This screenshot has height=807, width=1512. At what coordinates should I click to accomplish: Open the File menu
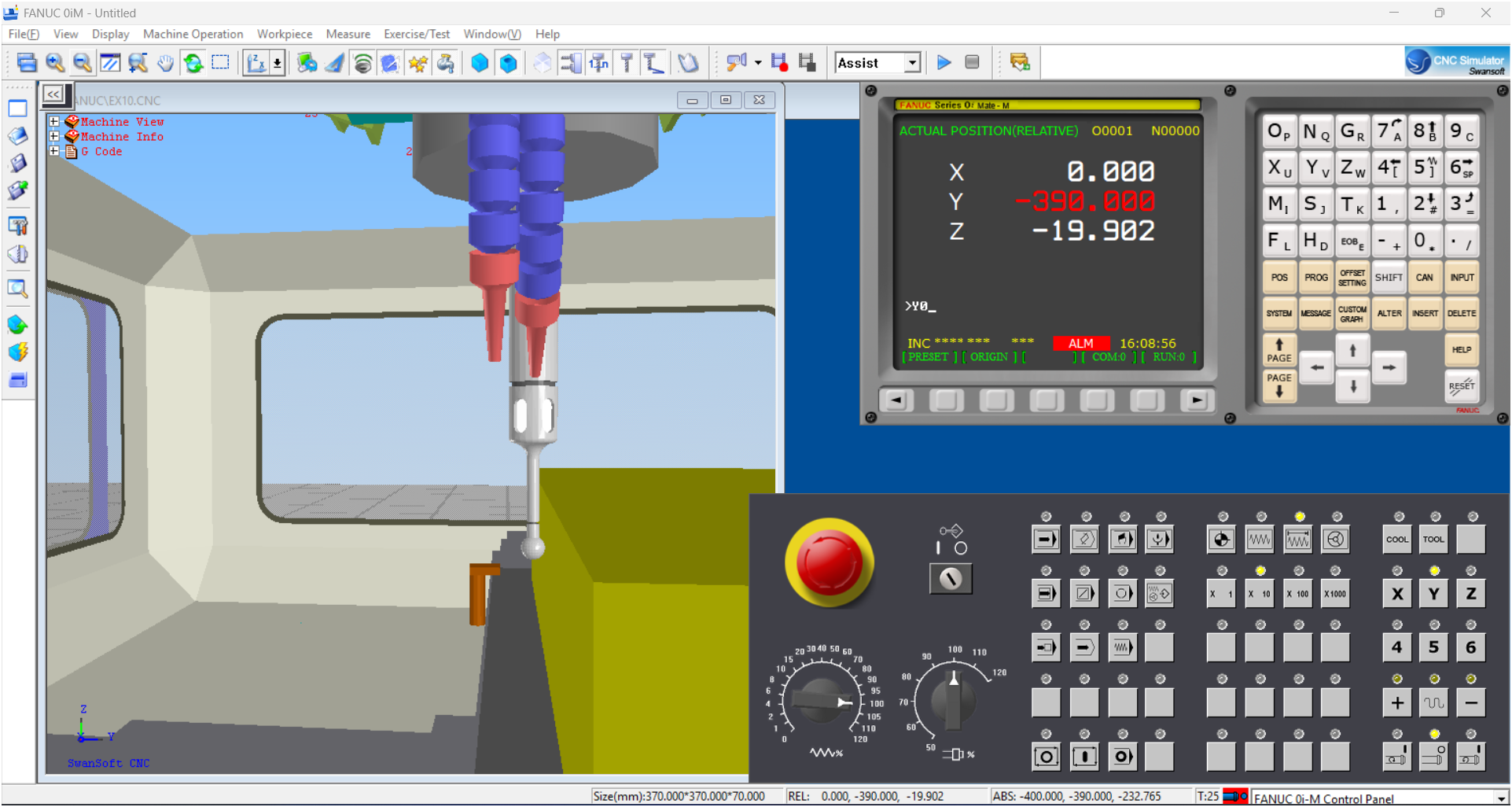point(24,34)
